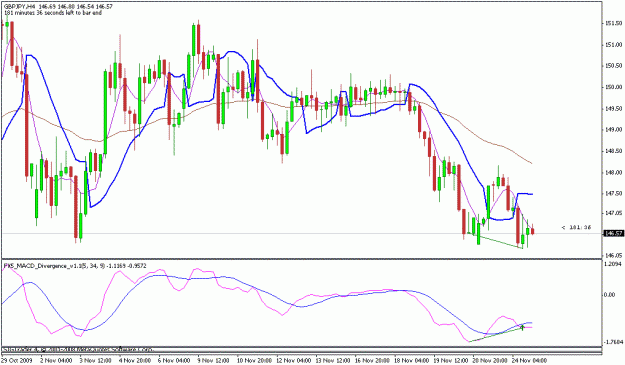Click the 146.05 price axis label
The width and height of the screenshot is (625, 365).
(x=614, y=255)
